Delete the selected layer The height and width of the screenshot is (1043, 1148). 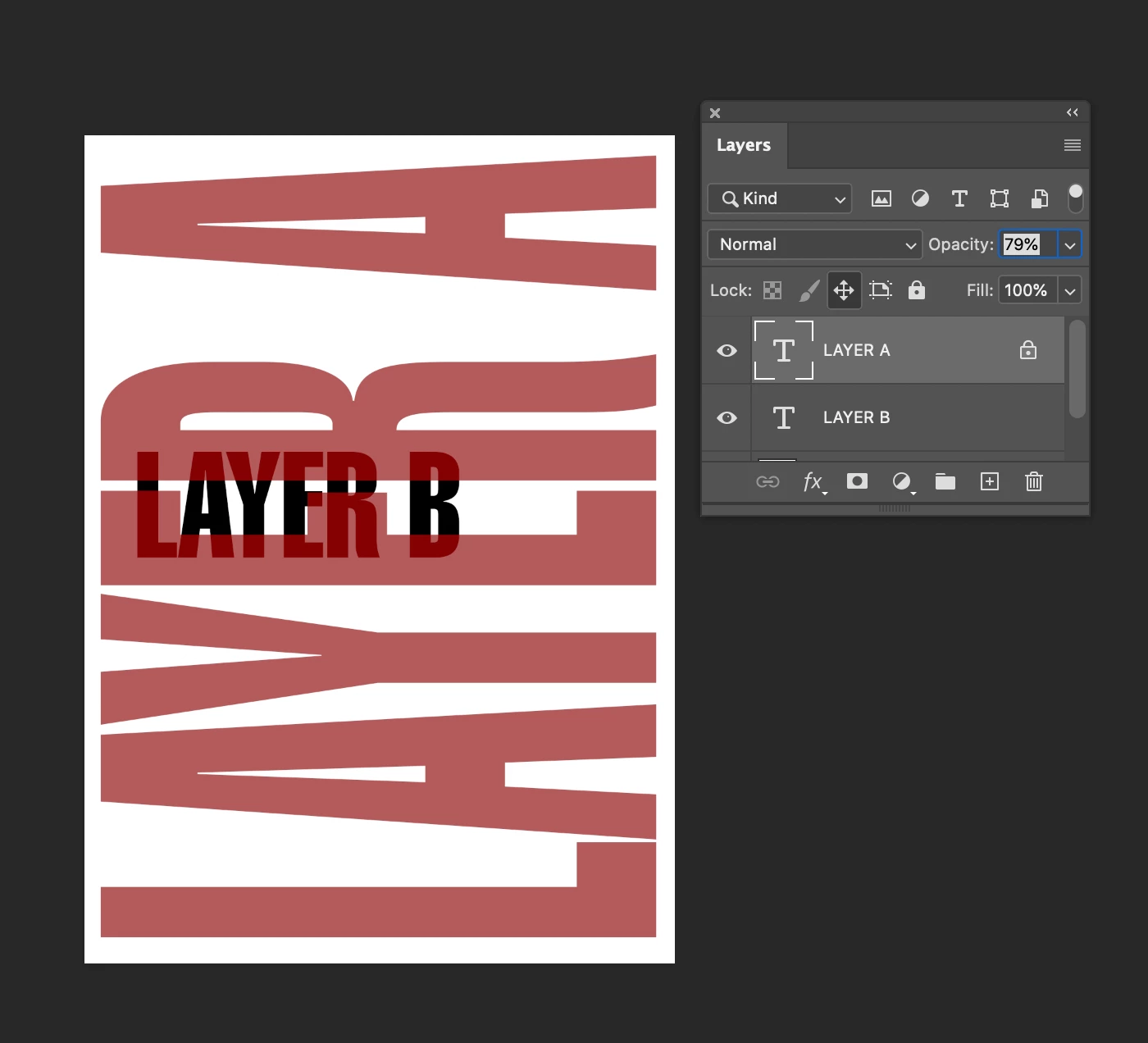pyautogui.click(x=1034, y=481)
